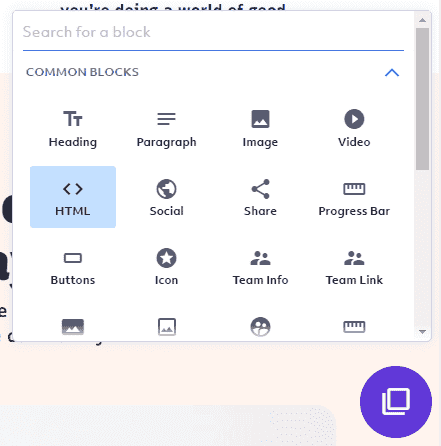Select the highlighted HTML block
Screen dimensions: 441x446
(73, 197)
